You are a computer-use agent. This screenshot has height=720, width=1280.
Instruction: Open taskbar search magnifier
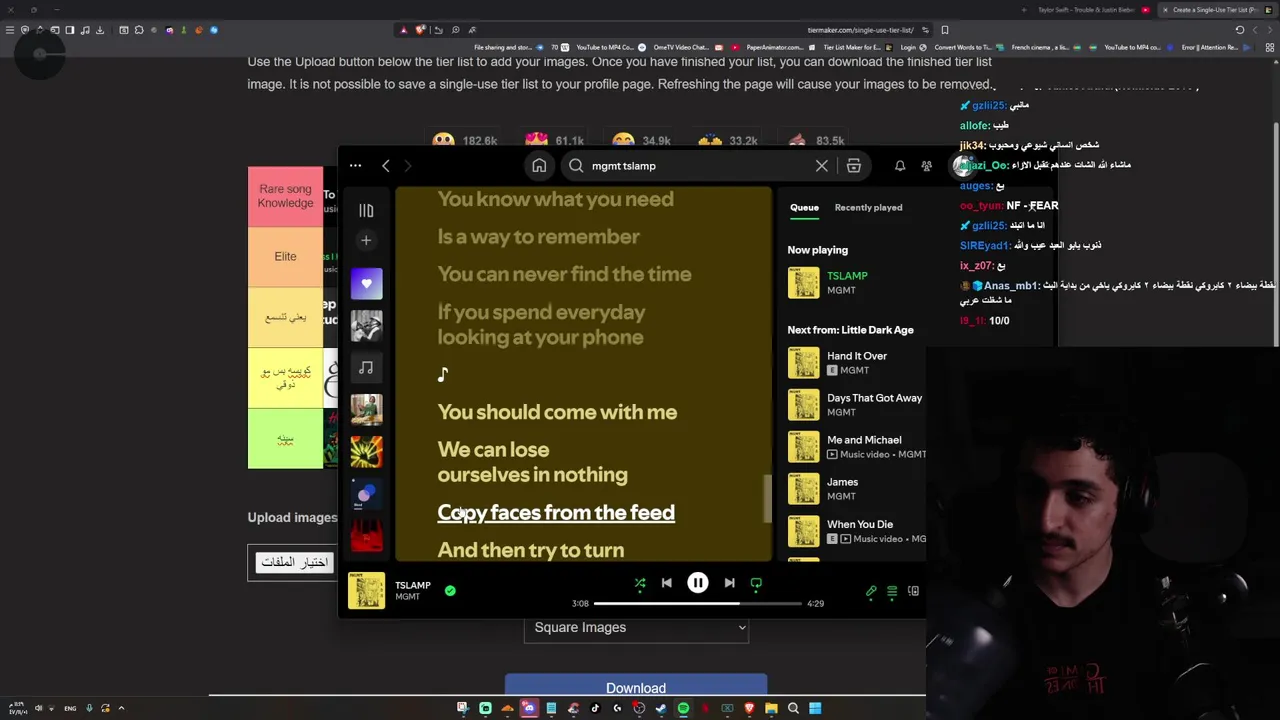point(793,708)
